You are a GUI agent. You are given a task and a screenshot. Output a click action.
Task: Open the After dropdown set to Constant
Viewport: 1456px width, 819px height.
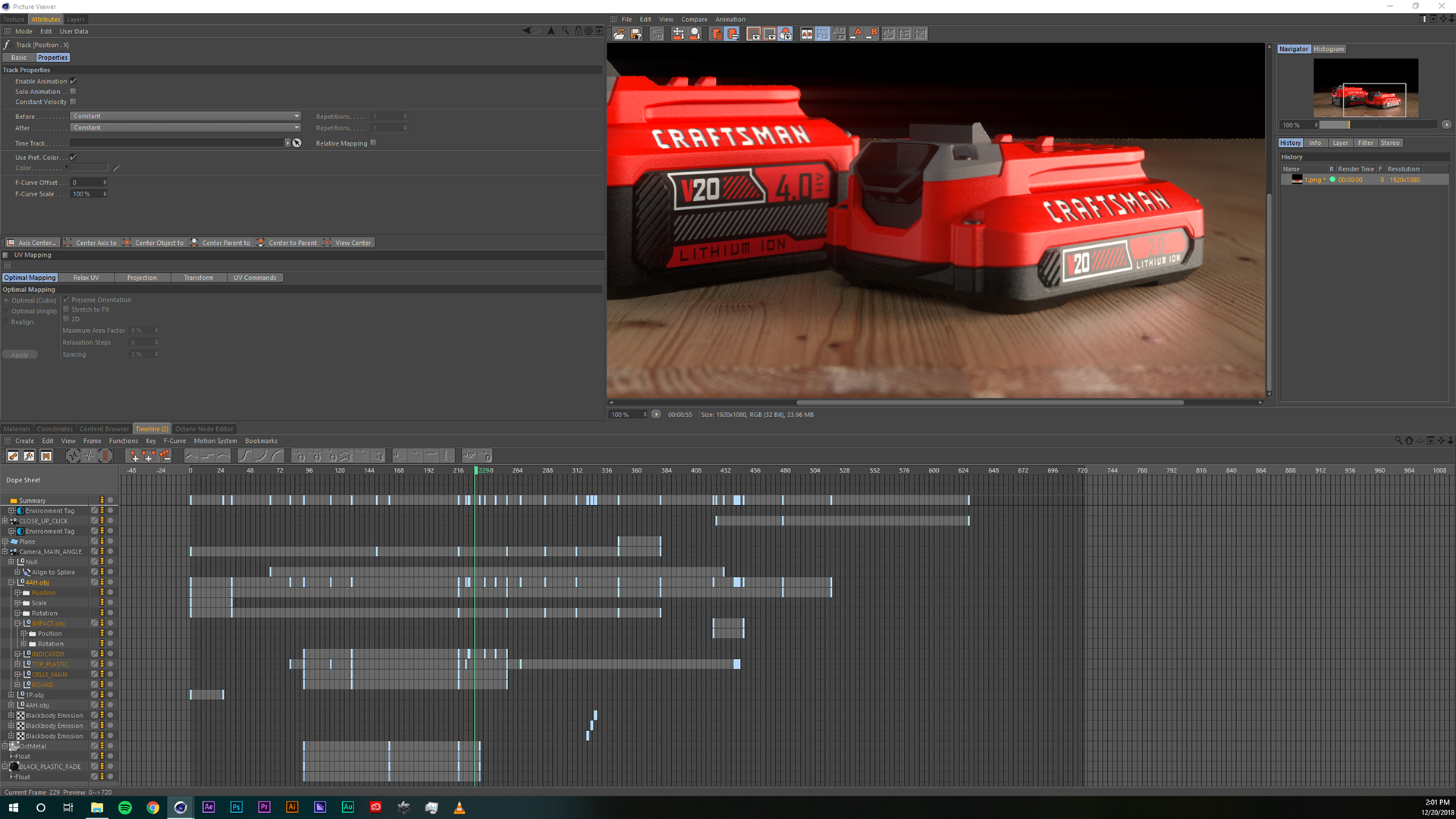pyautogui.click(x=186, y=127)
